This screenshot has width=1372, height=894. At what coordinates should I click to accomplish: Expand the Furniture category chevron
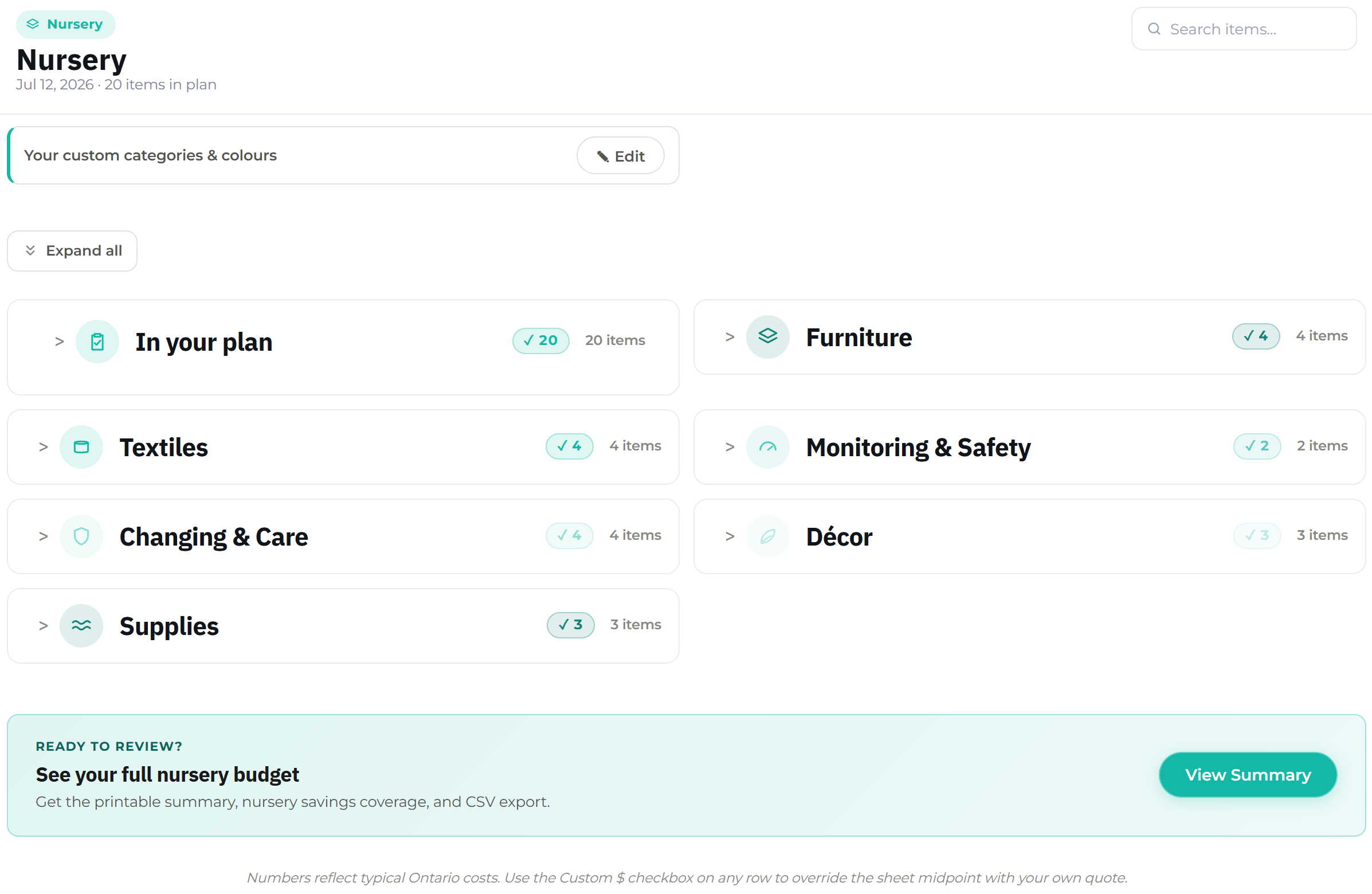[730, 336]
